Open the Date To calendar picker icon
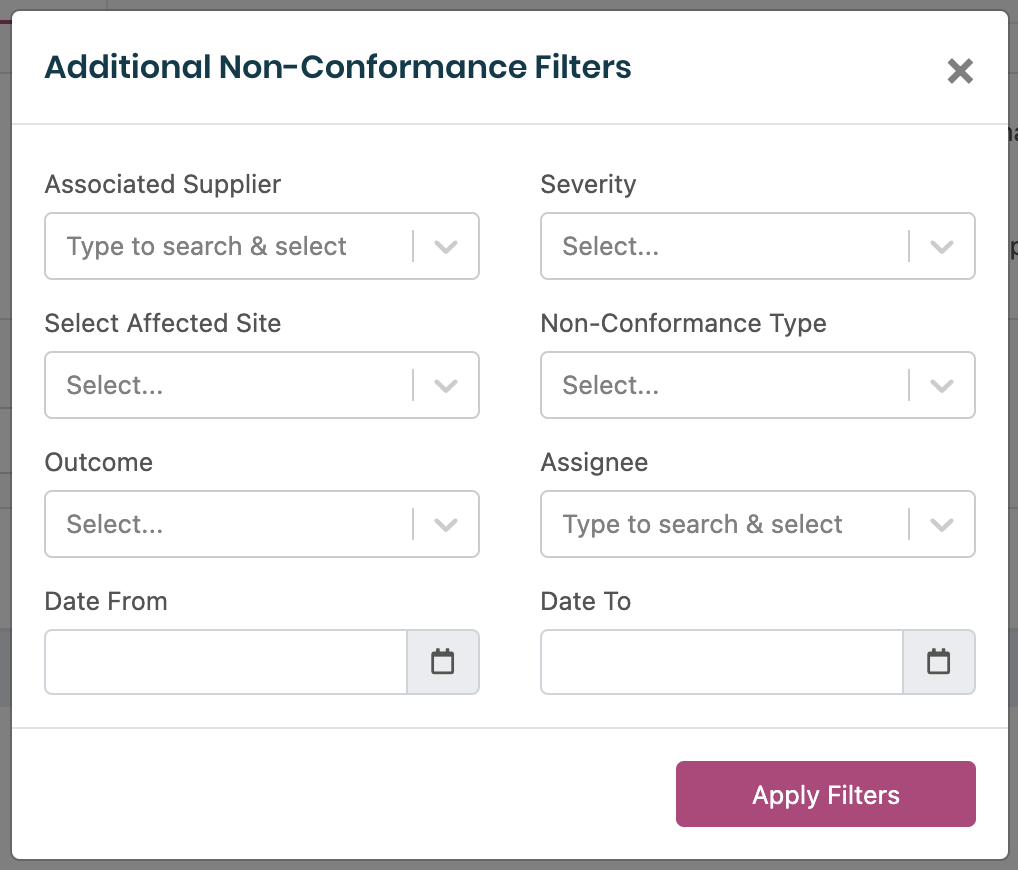The image size is (1018, 870). tap(938, 661)
